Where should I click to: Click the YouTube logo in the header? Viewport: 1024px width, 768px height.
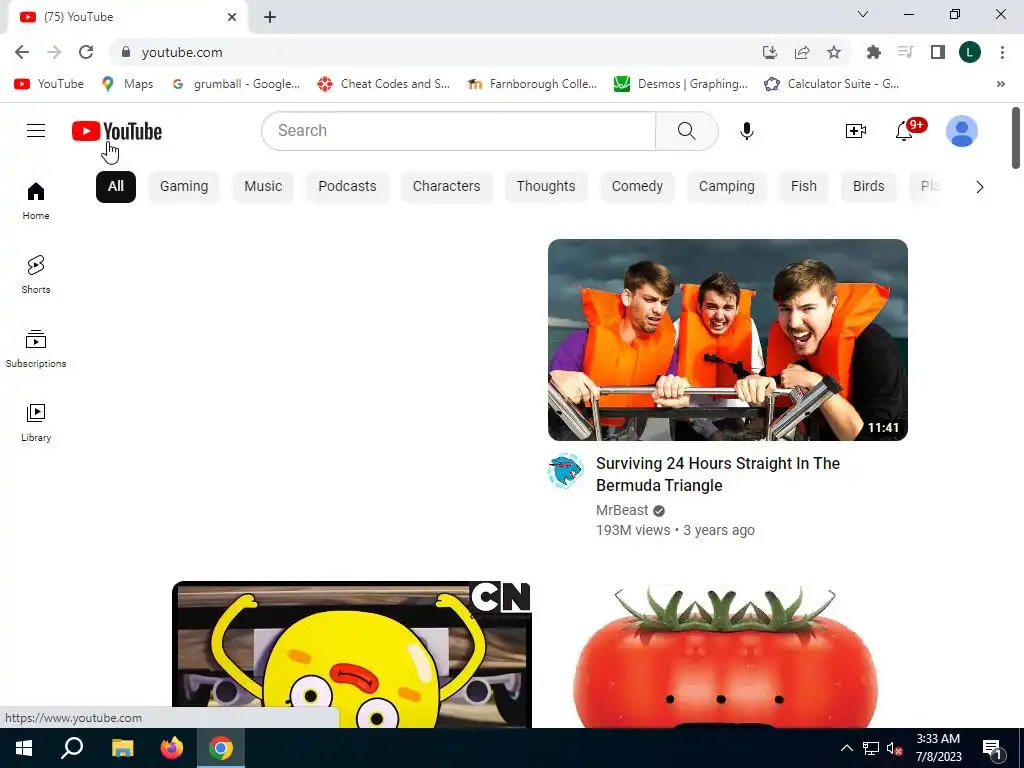(117, 131)
